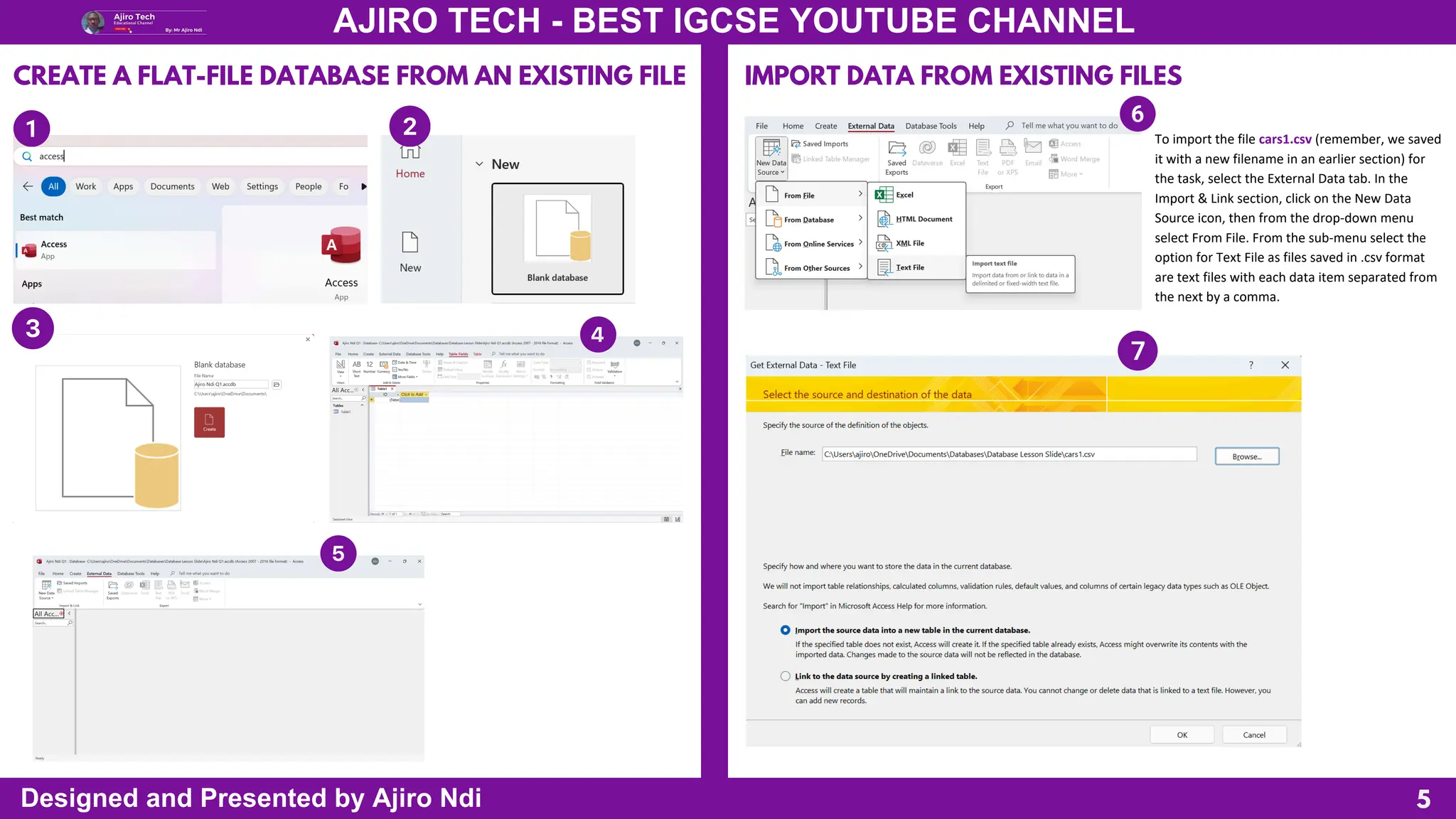Click the File name path field
The width and height of the screenshot is (1456, 819).
click(1008, 454)
